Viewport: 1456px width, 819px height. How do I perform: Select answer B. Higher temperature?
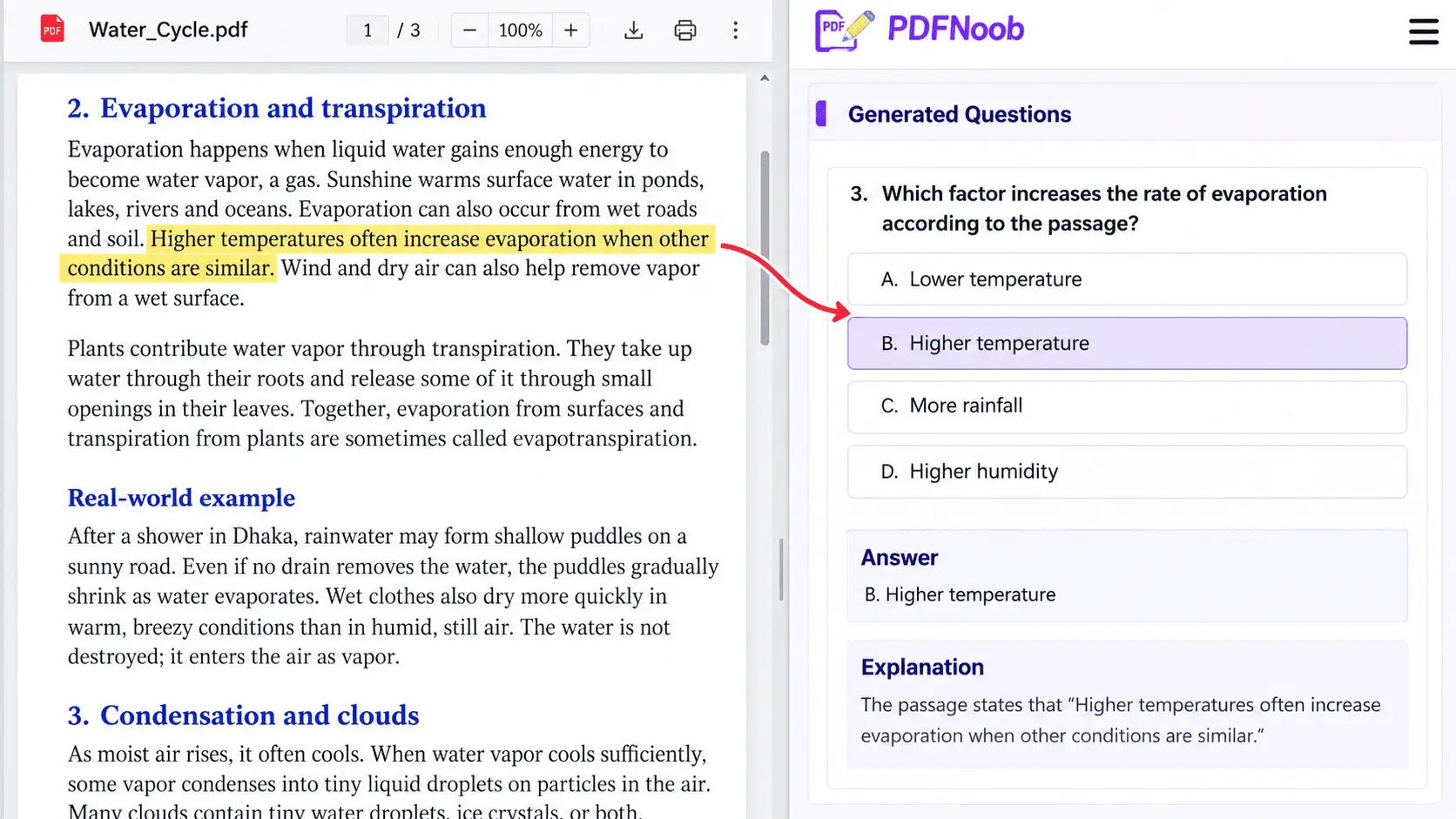[x=1127, y=343]
